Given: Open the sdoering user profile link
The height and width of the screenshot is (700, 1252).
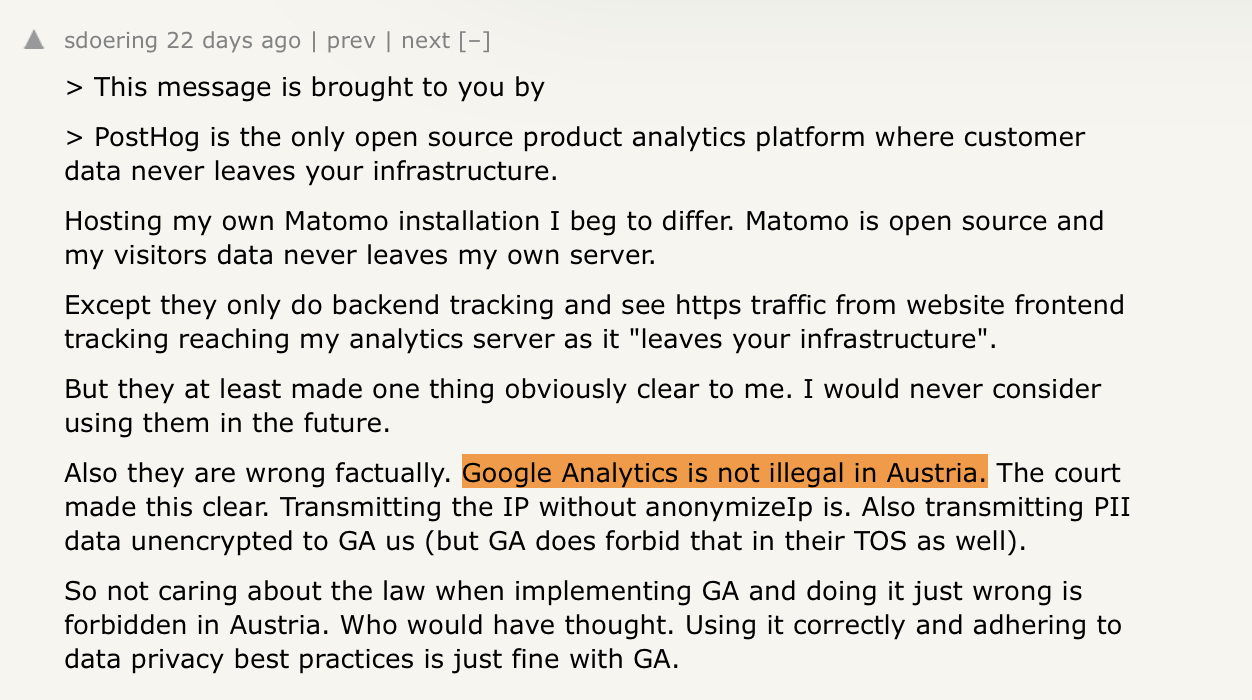Looking at the screenshot, I should 110,41.
